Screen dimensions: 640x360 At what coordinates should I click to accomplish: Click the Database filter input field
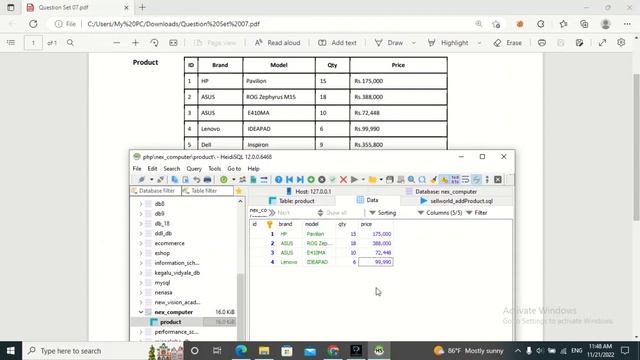155,191
